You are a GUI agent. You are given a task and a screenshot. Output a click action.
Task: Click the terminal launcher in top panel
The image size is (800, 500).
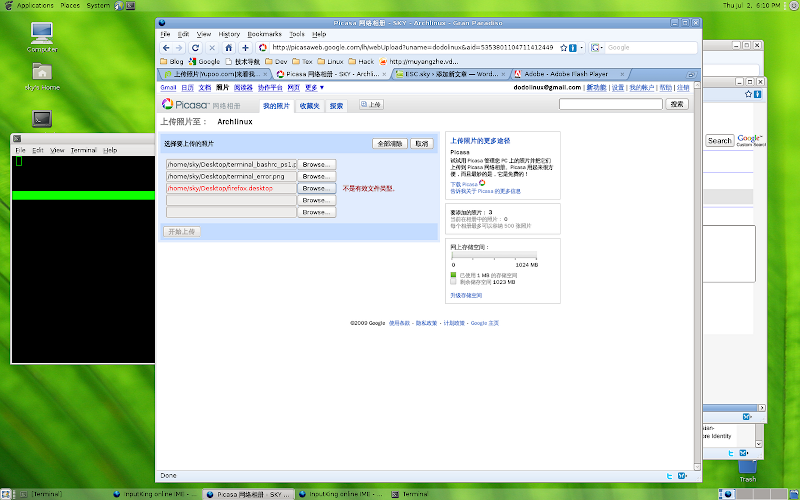131,5
